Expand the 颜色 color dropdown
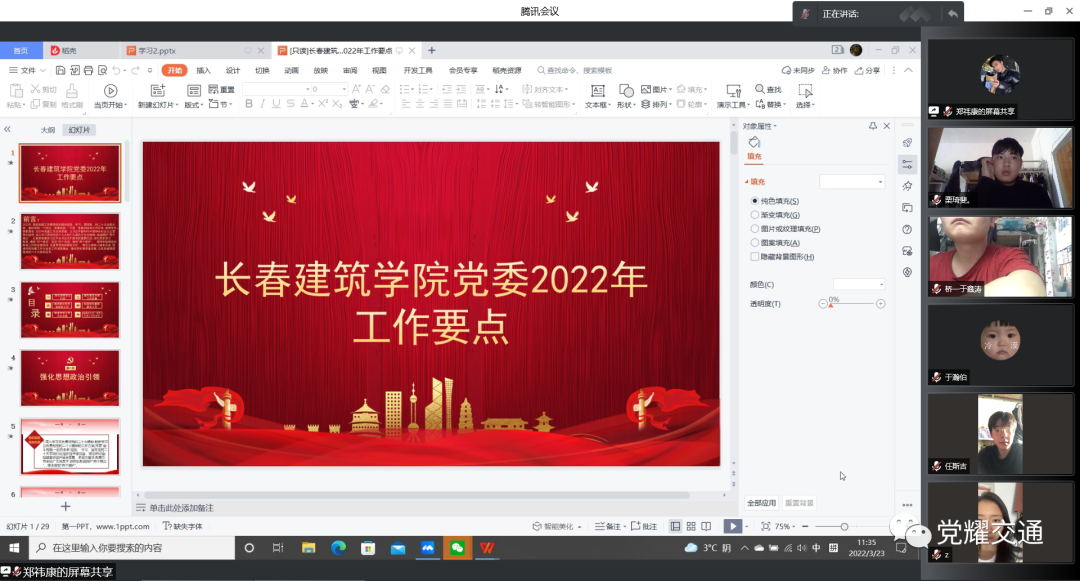 (858, 285)
